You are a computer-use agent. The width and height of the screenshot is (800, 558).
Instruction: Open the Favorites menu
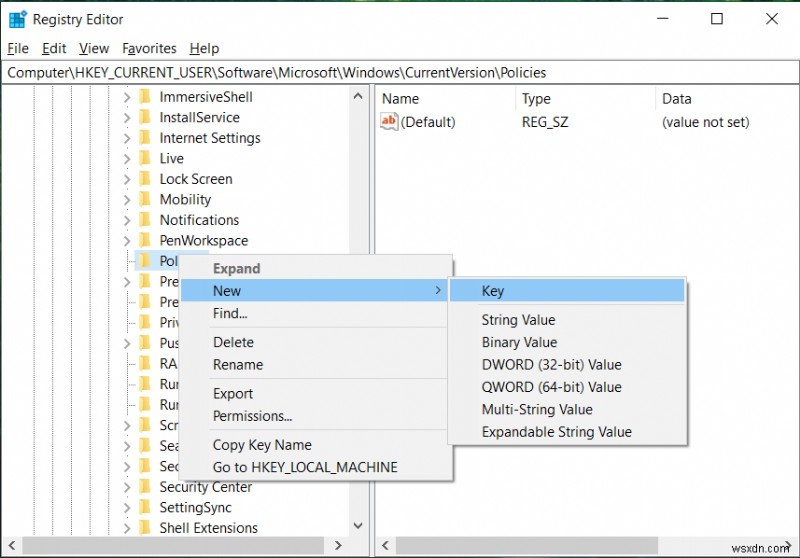(149, 48)
